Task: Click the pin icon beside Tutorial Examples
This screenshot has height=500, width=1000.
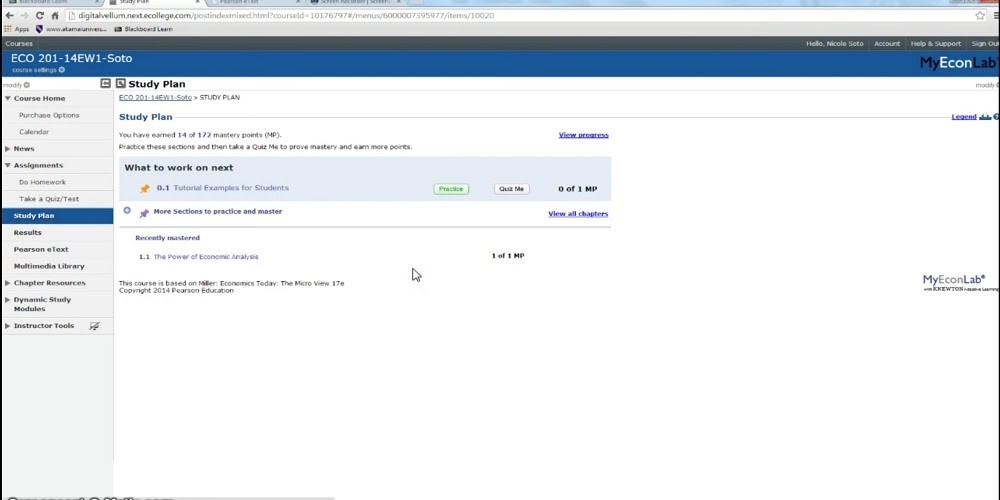Action: pyautogui.click(x=145, y=189)
